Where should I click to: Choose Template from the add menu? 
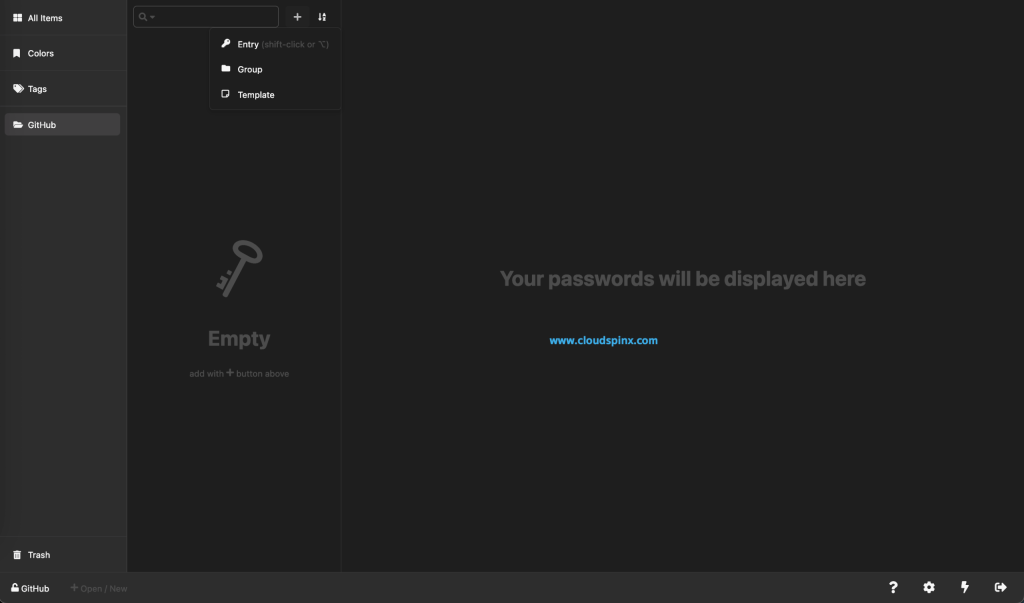[x=256, y=94]
